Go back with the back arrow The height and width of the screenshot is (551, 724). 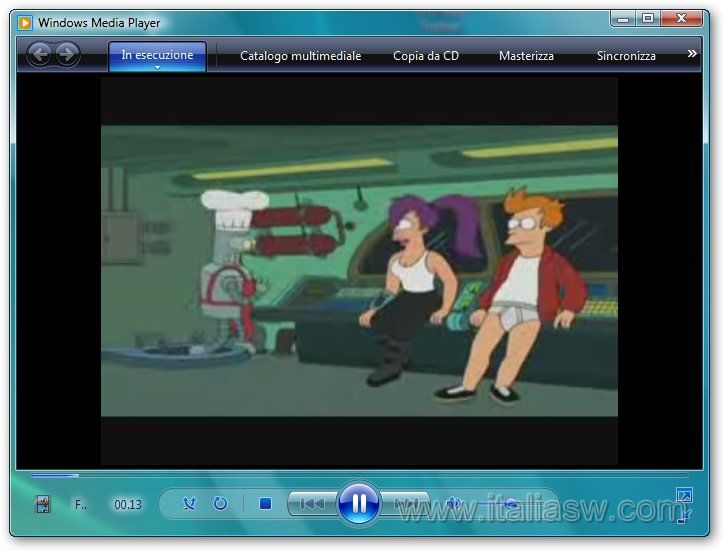(x=40, y=54)
